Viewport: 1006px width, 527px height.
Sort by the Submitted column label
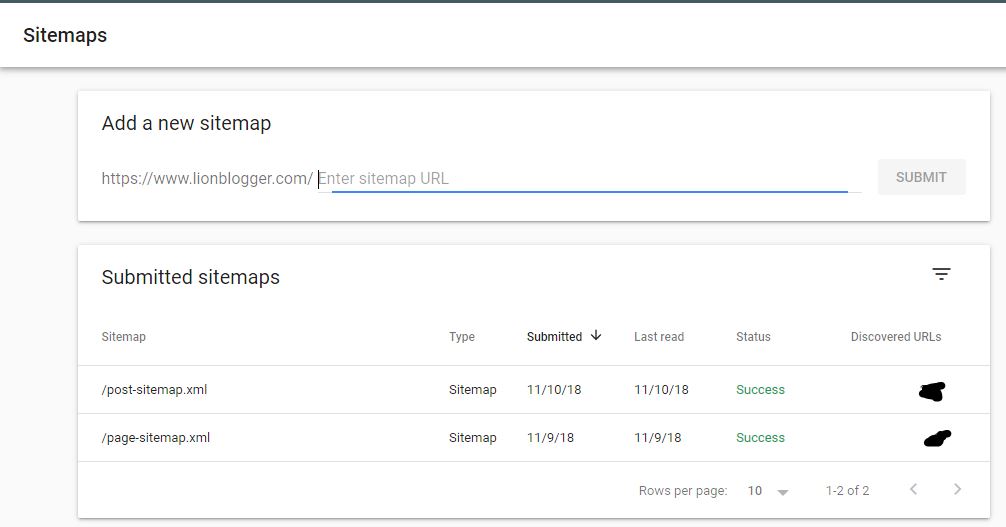coord(554,337)
